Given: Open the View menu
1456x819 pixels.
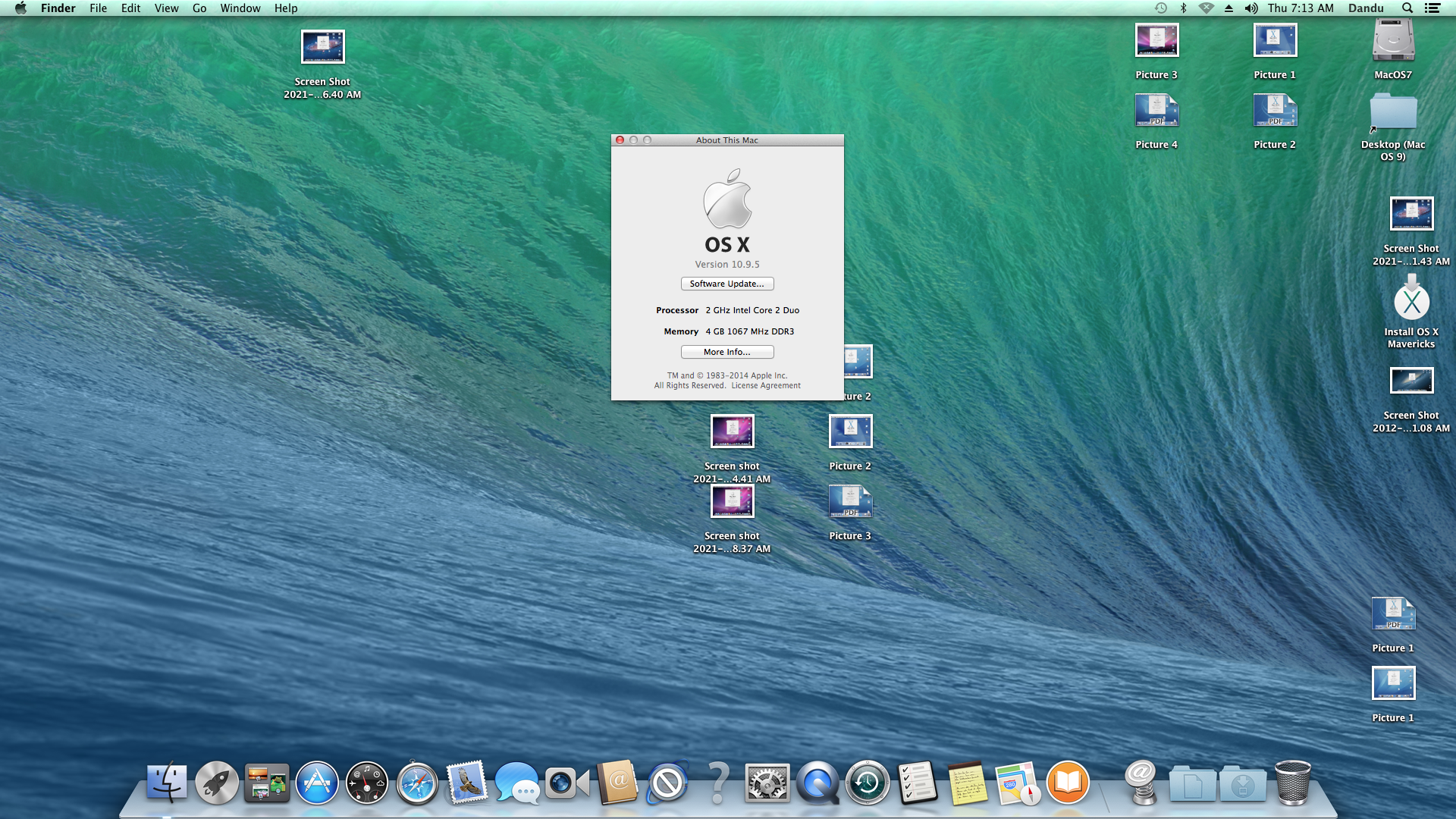Looking at the screenshot, I should [166, 8].
